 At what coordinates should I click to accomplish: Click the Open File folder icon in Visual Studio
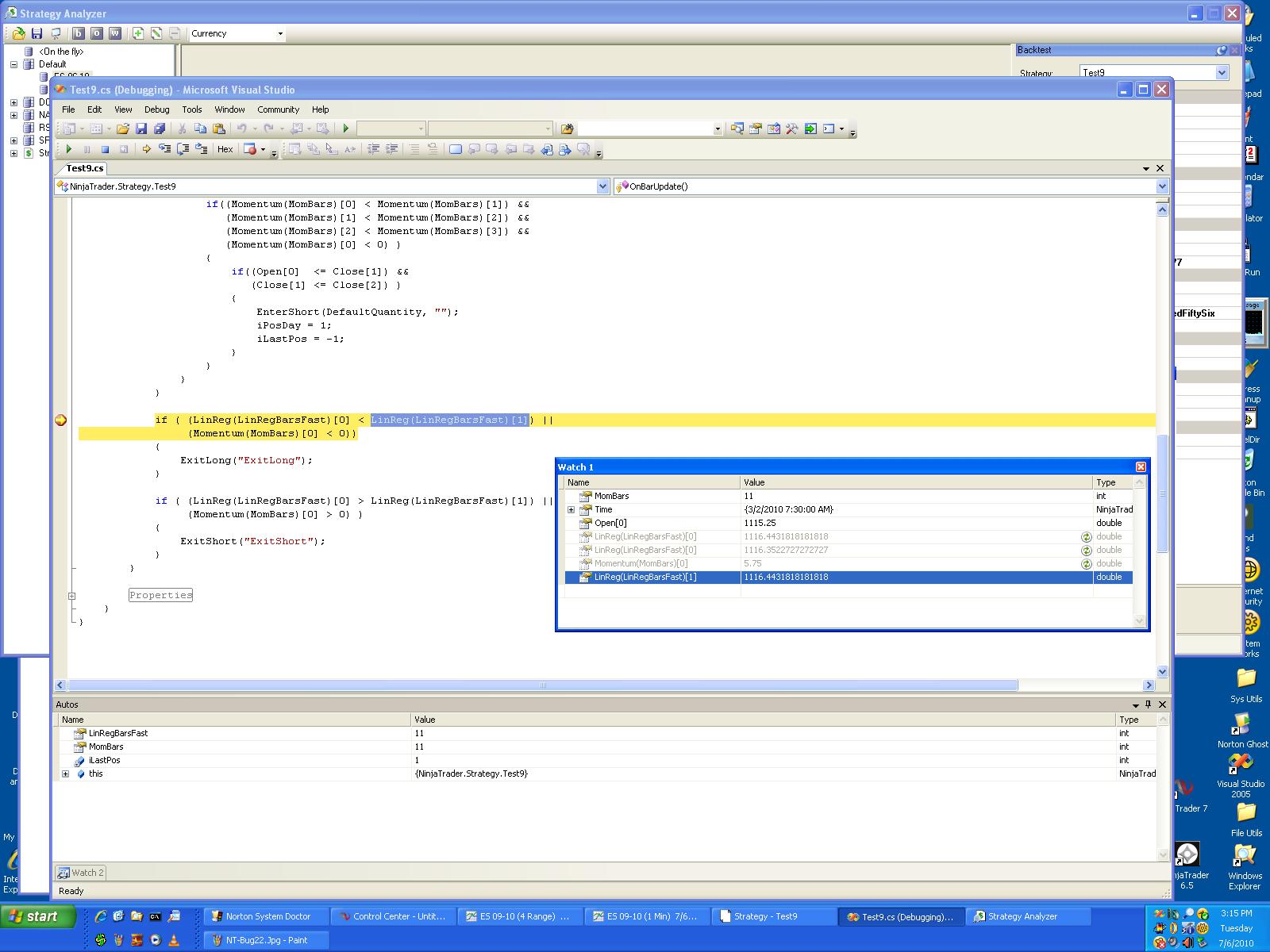pos(123,129)
